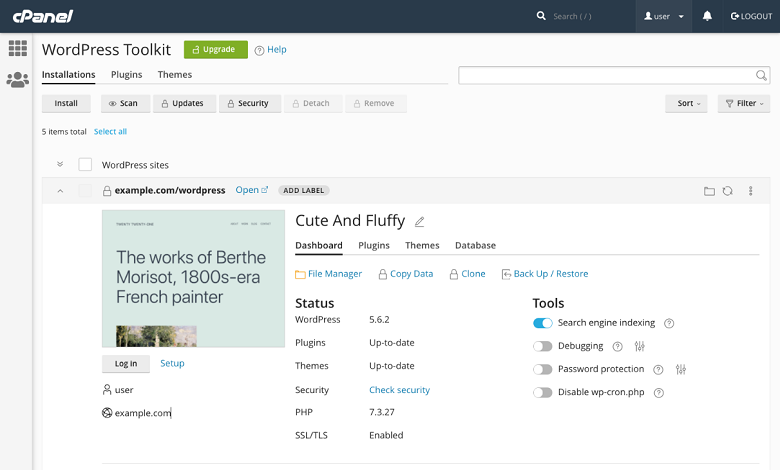Collapse the example.com/wordpress row chevron
This screenshot has height=470, width=780.
tap(60, 191)
